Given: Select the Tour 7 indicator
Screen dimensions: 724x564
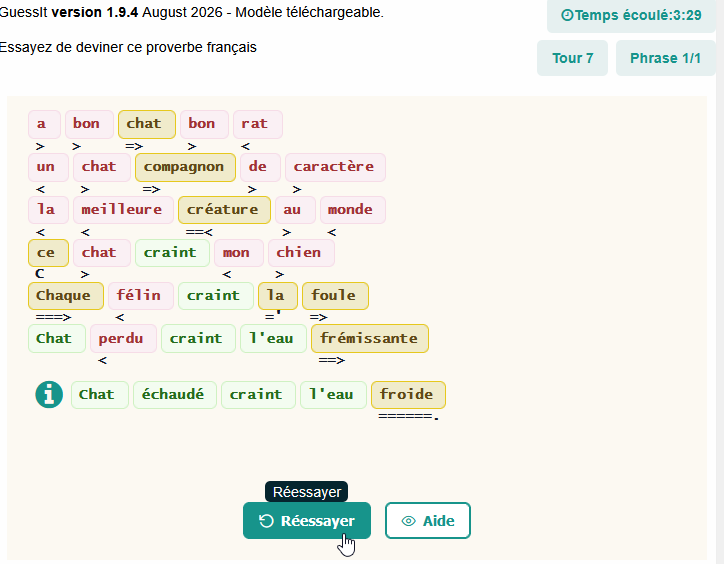Looking at the screenshot, I should click(x=573, y=58).
